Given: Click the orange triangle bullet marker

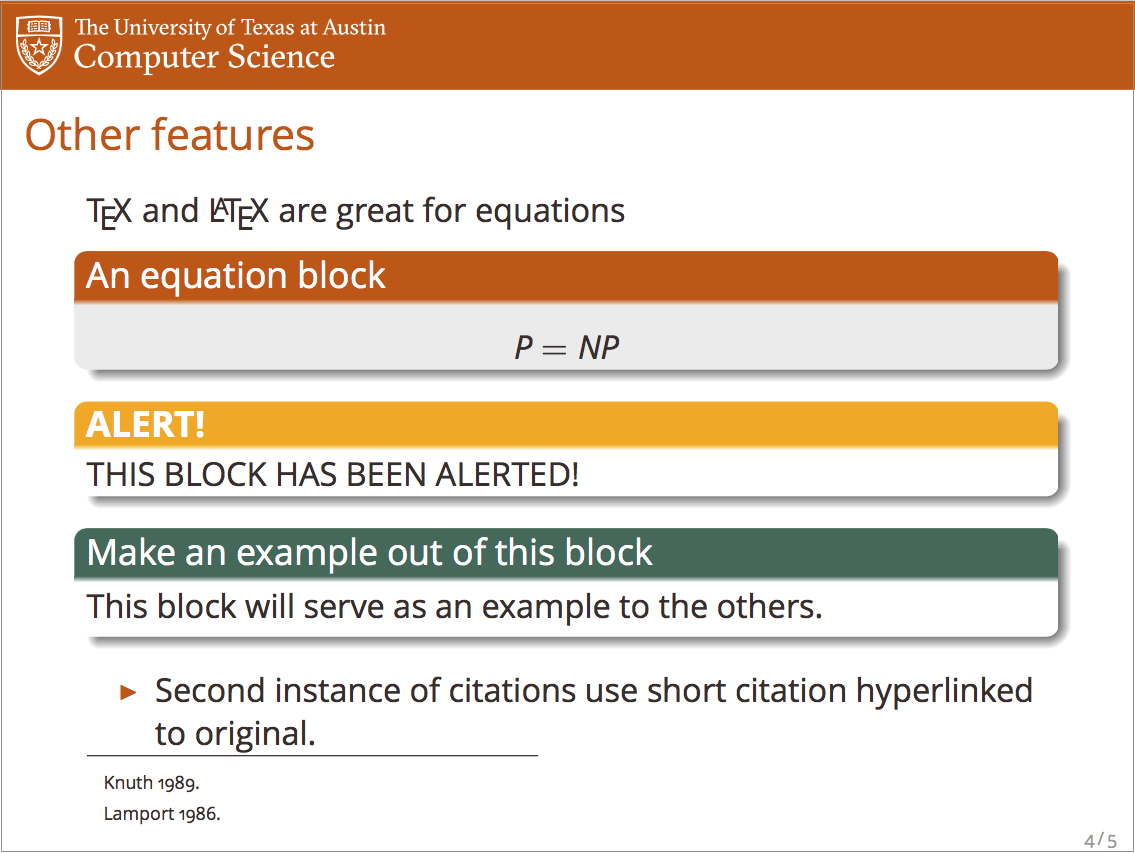Looking at the screenshot, I should pyautogui.click(x=128, y=692).
